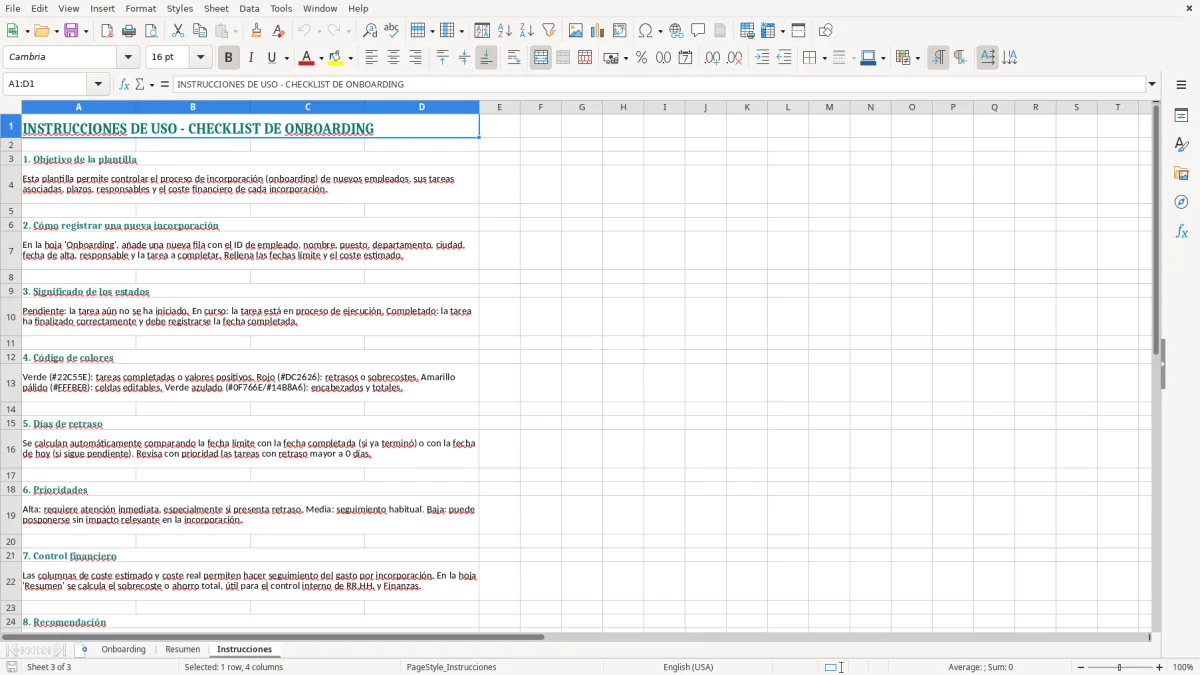Viewport: 1200px width, 675px height.
Task: Open the Format menu
Action: tap(140, 8)
